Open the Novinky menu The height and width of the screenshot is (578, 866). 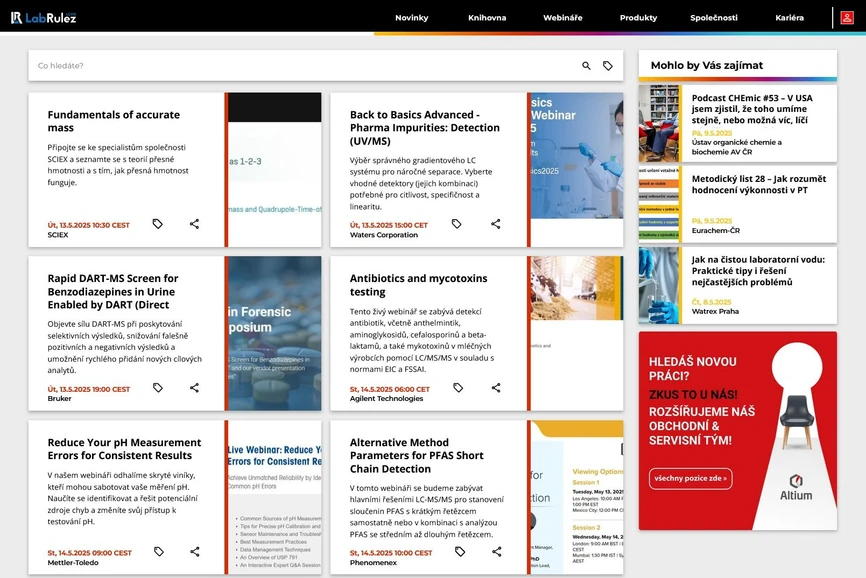pos(412,17)
